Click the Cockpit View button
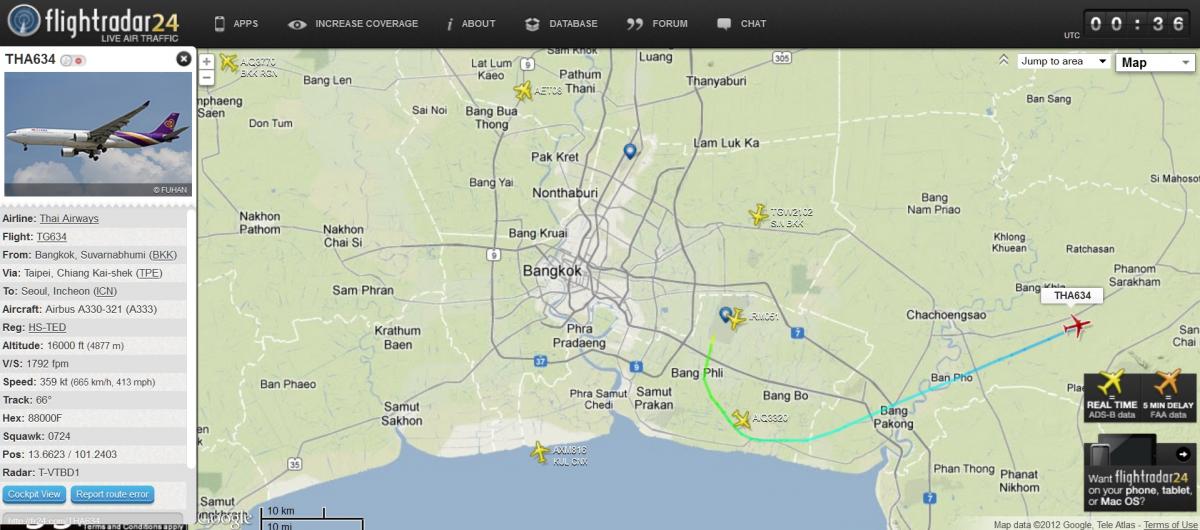The width and height of the screenshot is (1200, 530). coord(35,494)
